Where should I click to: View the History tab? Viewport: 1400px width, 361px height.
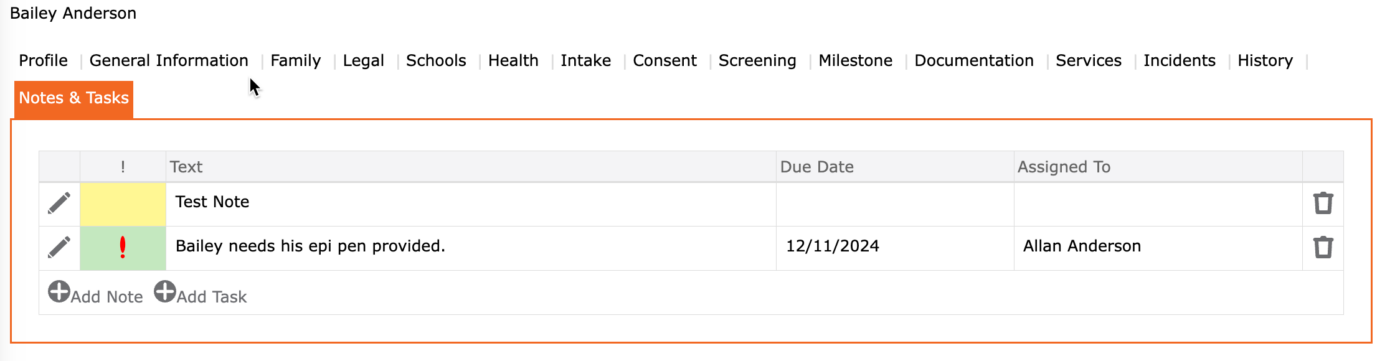tap(1265, 60)
